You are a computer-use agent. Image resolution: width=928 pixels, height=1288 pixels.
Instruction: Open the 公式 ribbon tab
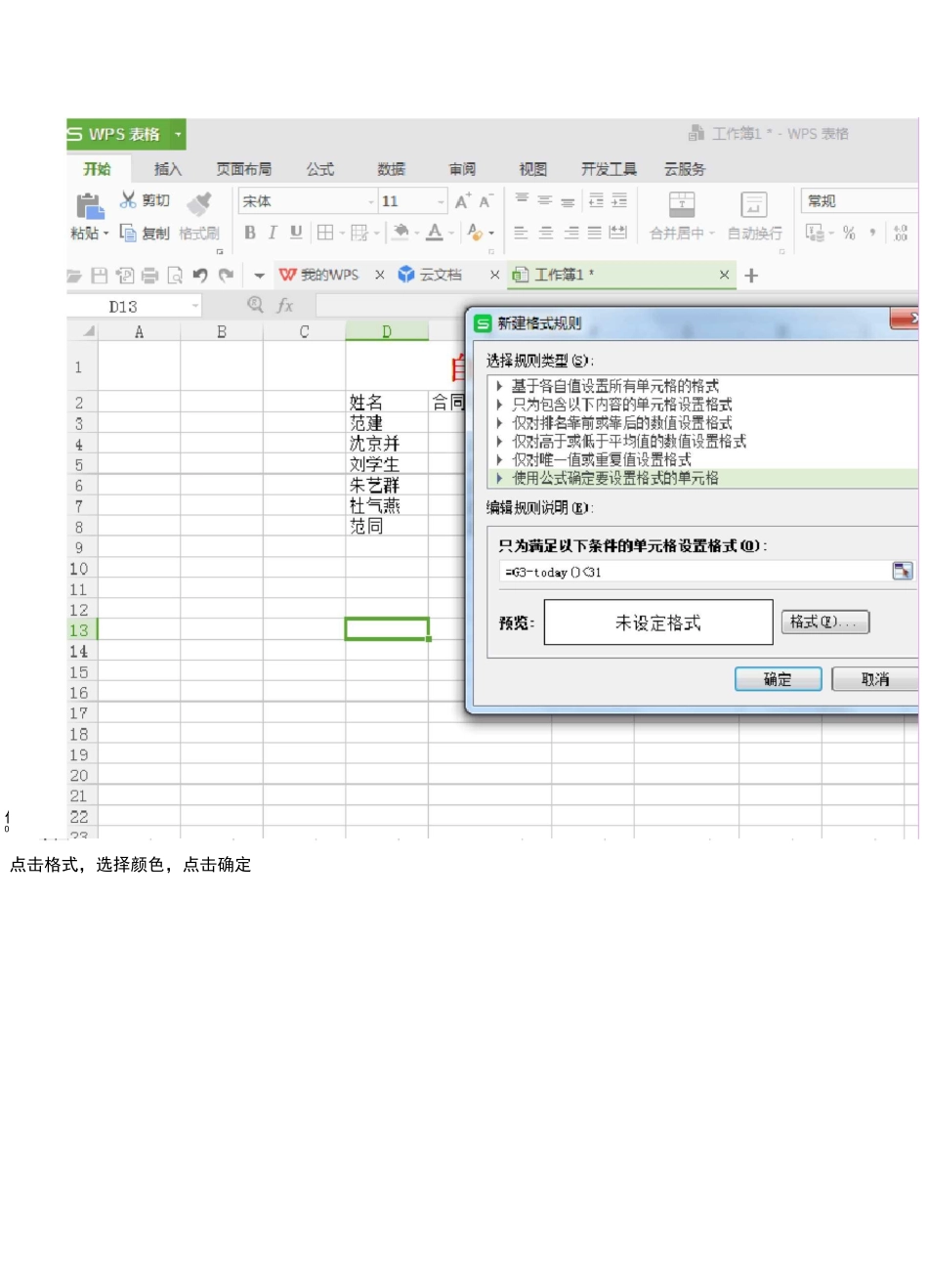(x=320, y=169)
